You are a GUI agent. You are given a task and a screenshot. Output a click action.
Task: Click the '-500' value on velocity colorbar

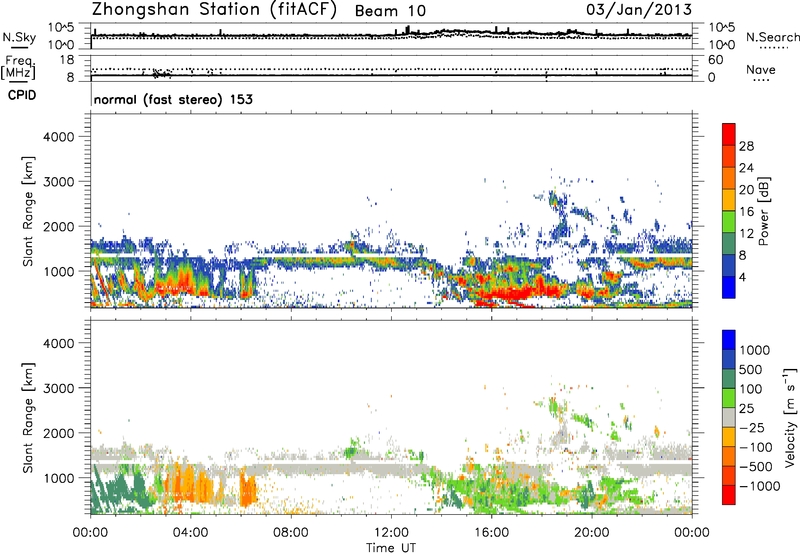click(756, 467)
